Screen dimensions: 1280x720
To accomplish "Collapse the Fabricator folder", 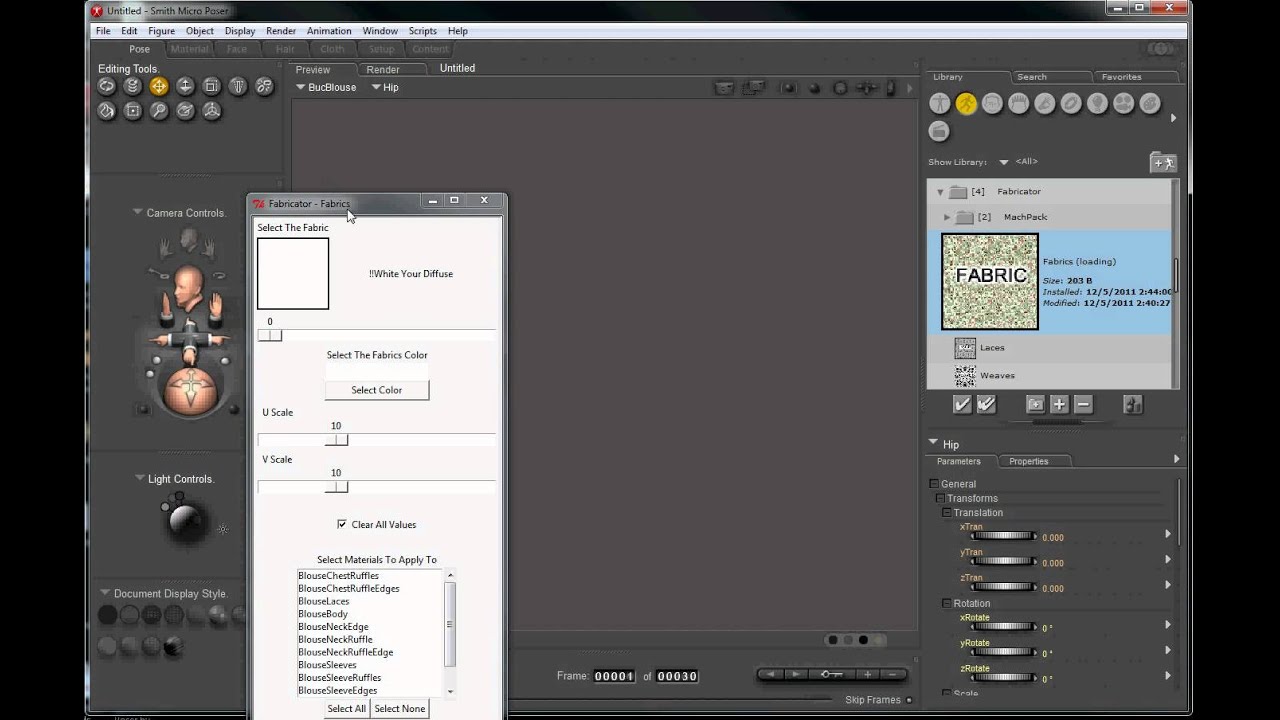I will (x=940, y=191).
